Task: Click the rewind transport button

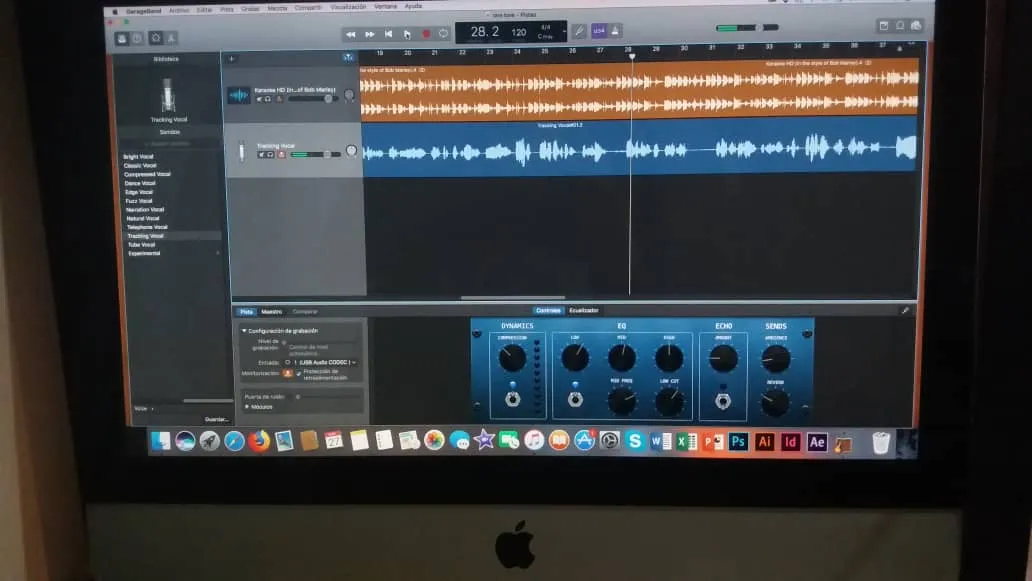Action: click(x=350, y=34)
